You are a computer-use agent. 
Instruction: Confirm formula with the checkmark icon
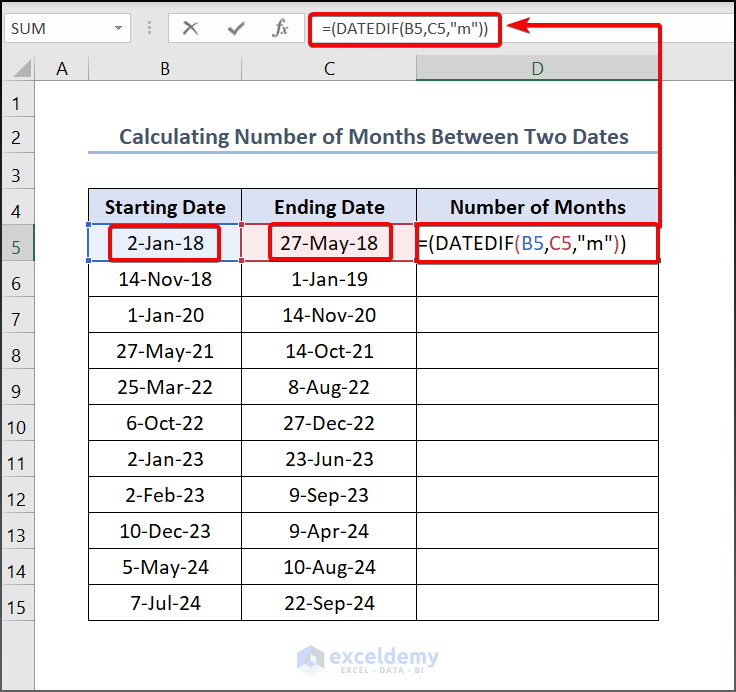[x=236, y=29]
